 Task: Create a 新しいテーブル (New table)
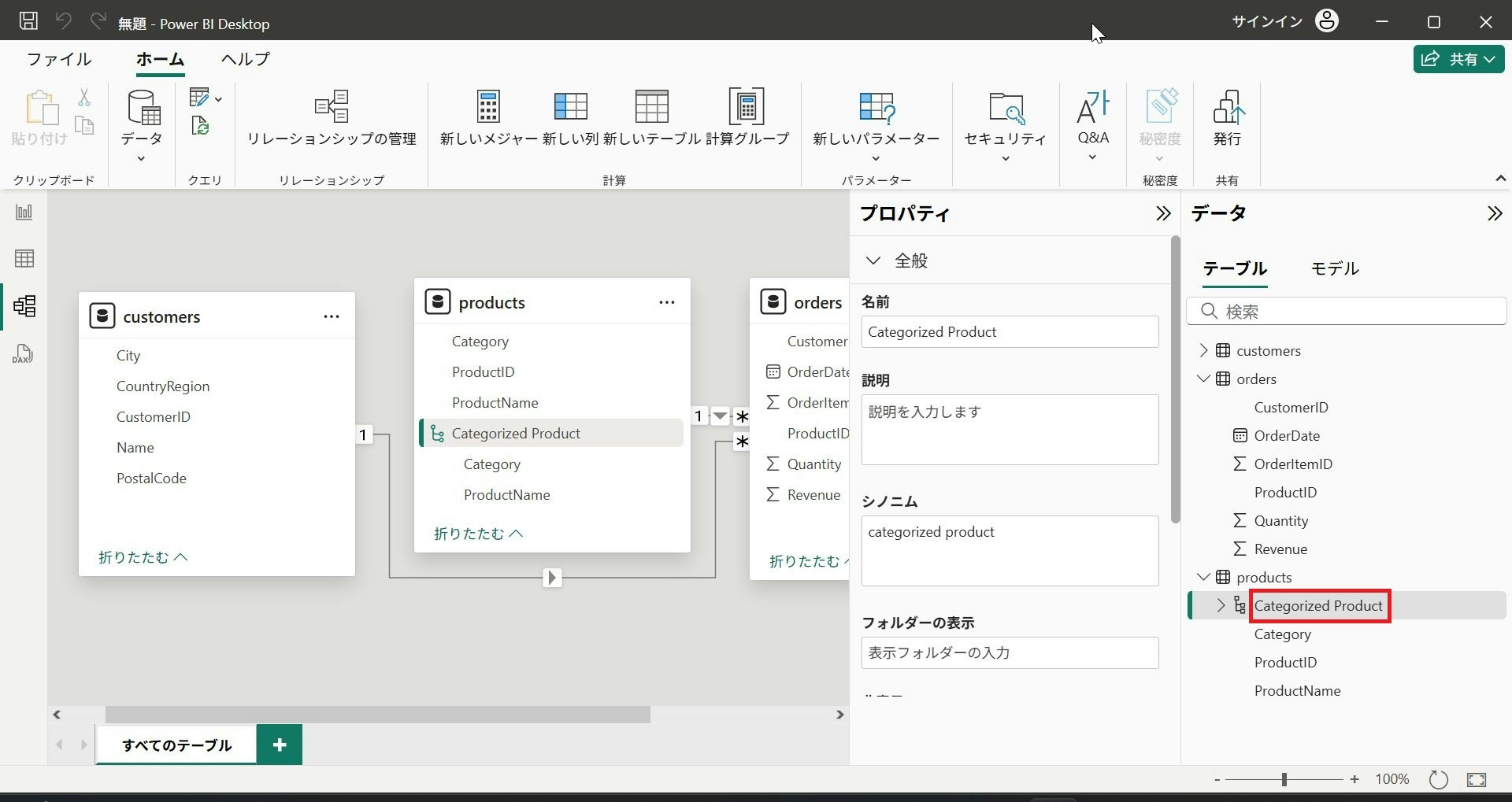pyautogui.click(x=652, y=118)
